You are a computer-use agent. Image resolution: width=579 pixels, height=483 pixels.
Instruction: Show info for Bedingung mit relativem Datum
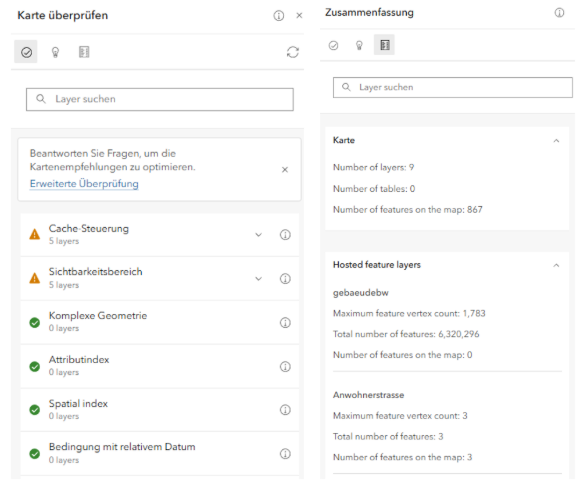[285, 453]
